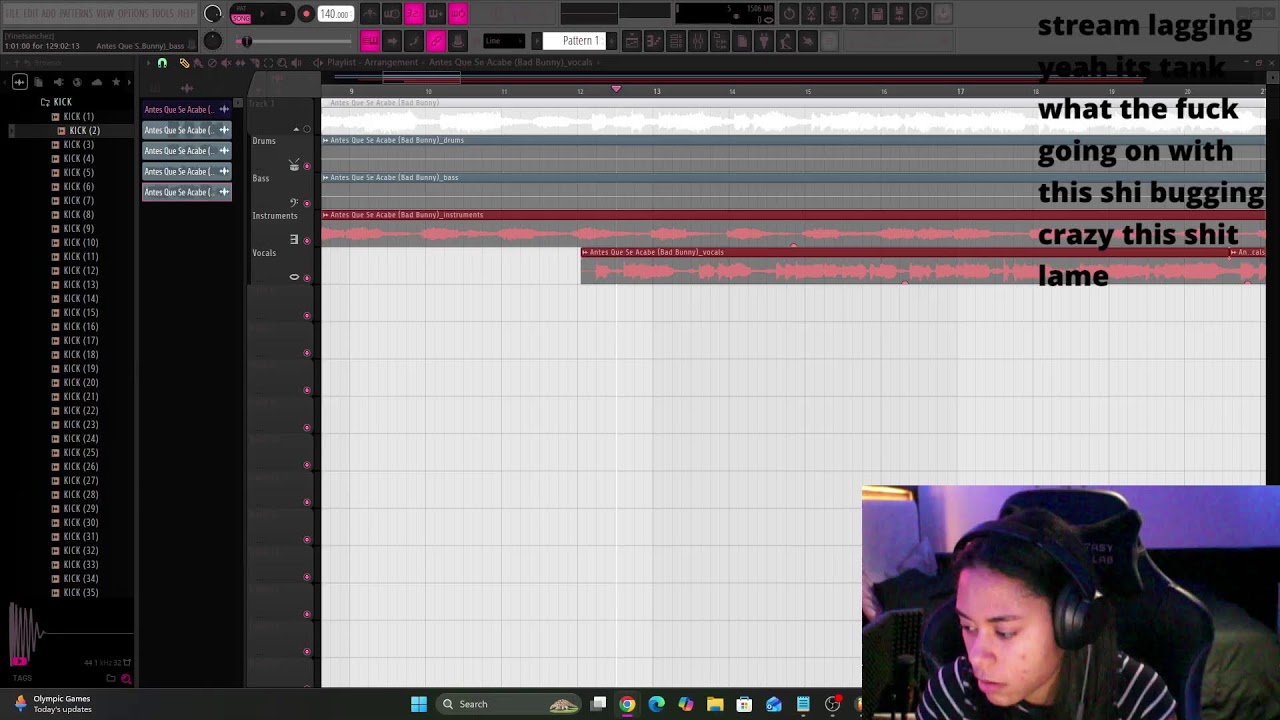This screenshot has height=720, width=1280.
Task: Select the Slice tool in playlist toolbar
Action: pyautogui.click(x=254, y=63)
